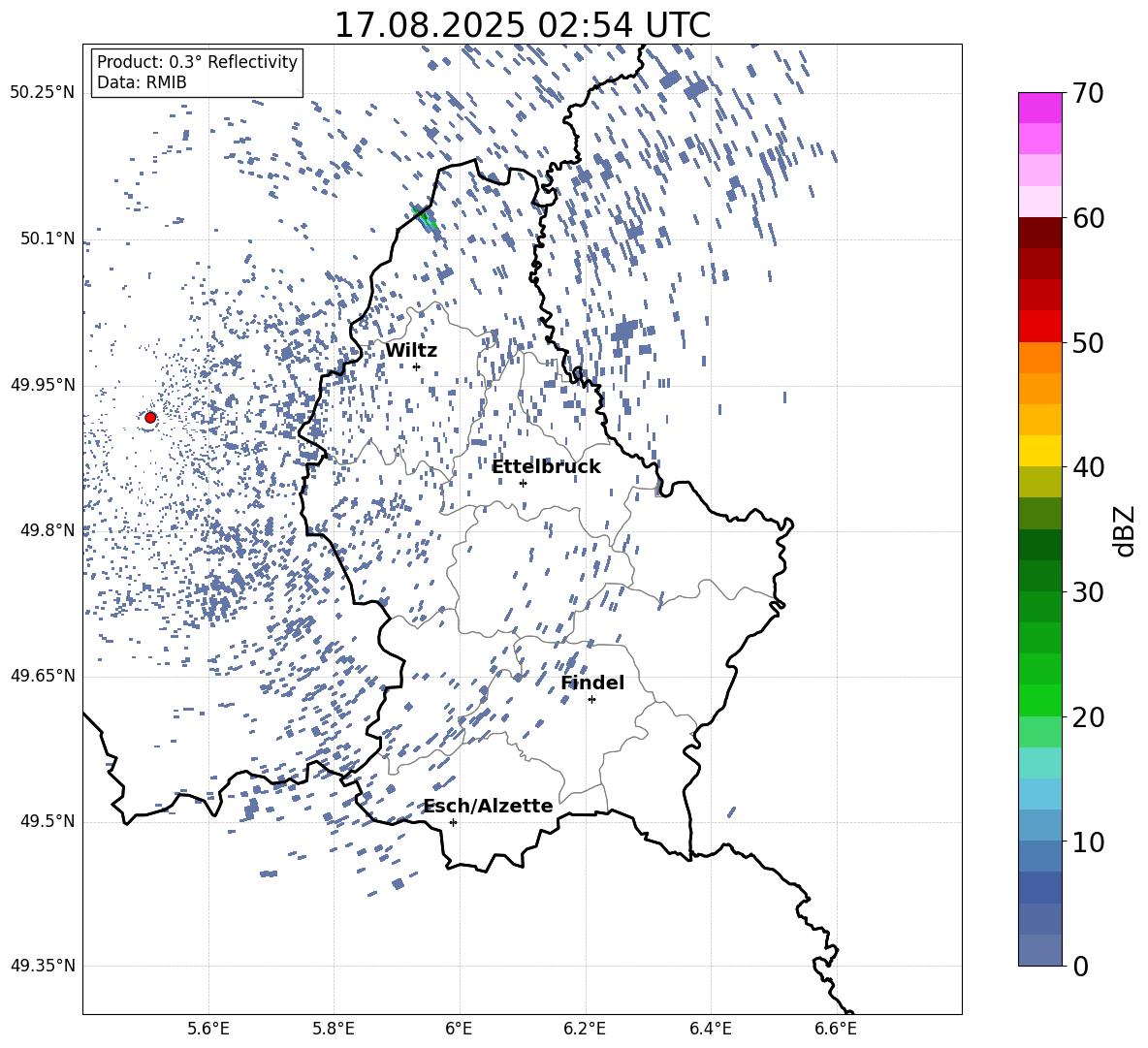Click the dark maroon colorbar segment below 60
Viewport: 1148px width, 1048px height.
[1040, 233]
